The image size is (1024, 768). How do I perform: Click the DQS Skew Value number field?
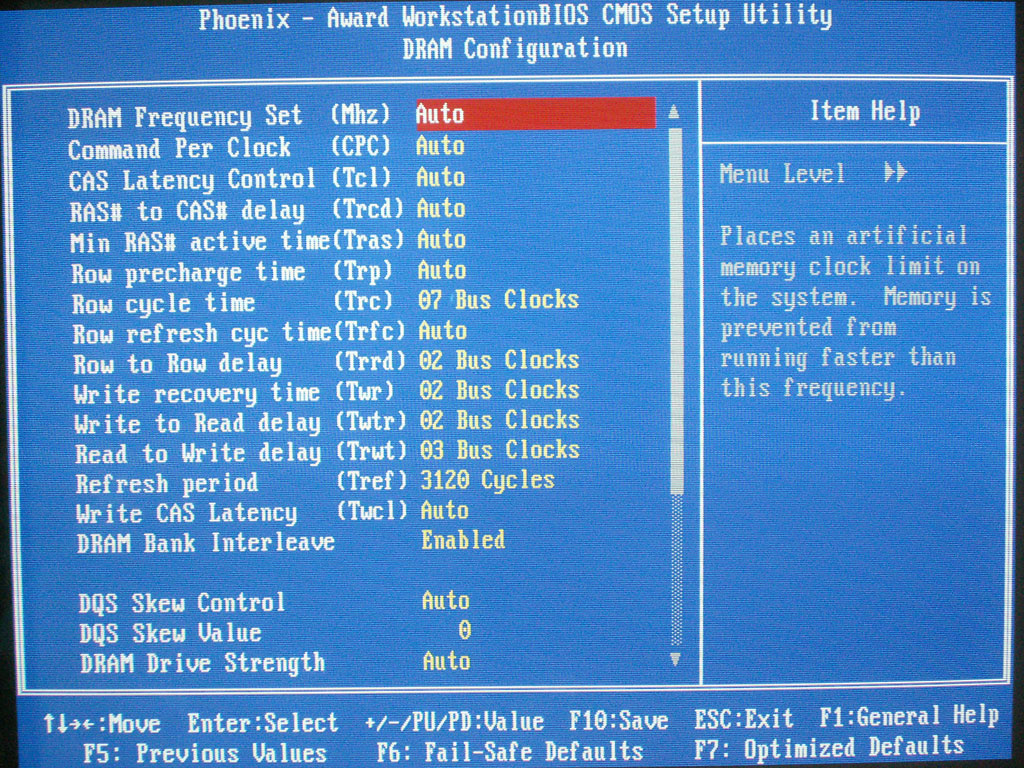464,631
